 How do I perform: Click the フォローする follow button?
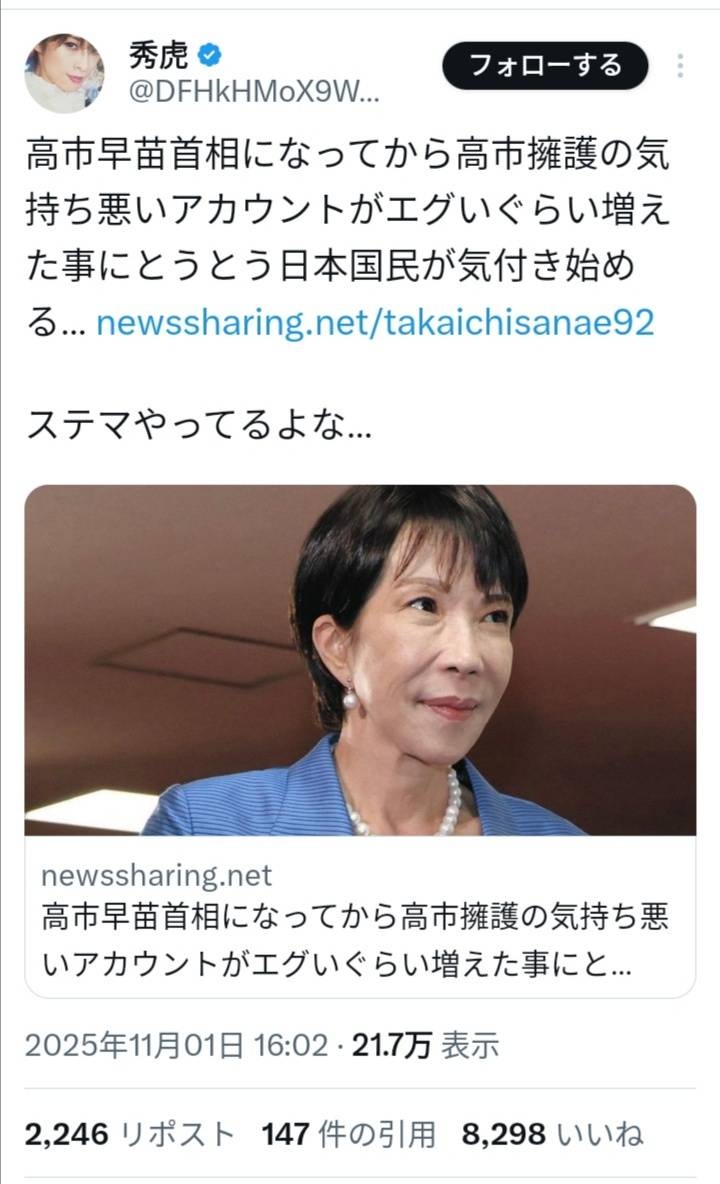(x=545, y=66)
